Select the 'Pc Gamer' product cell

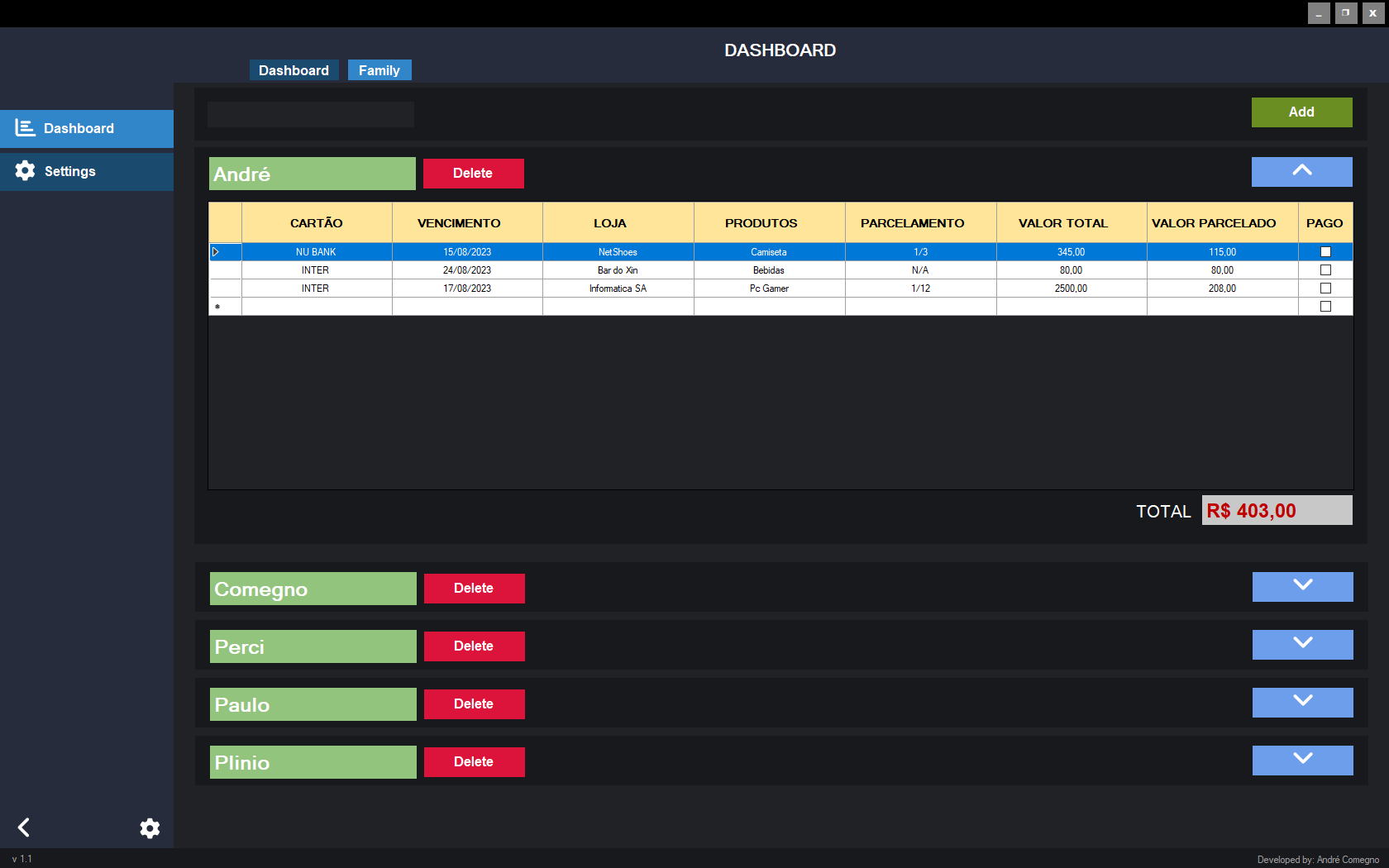[x=770, y=289]
